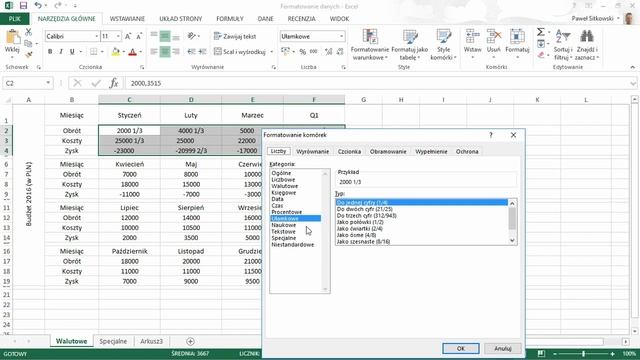This screenshot has height=360, width=640.
Task: Click the scroll-down arrow of Typ list
Action: [x=512, y=241]
